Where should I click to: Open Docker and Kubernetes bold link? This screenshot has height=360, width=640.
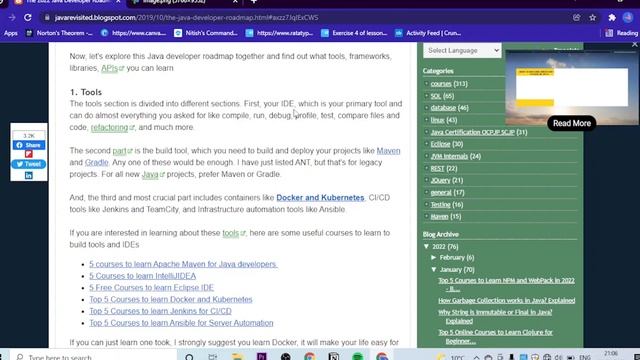coord(320,198)
